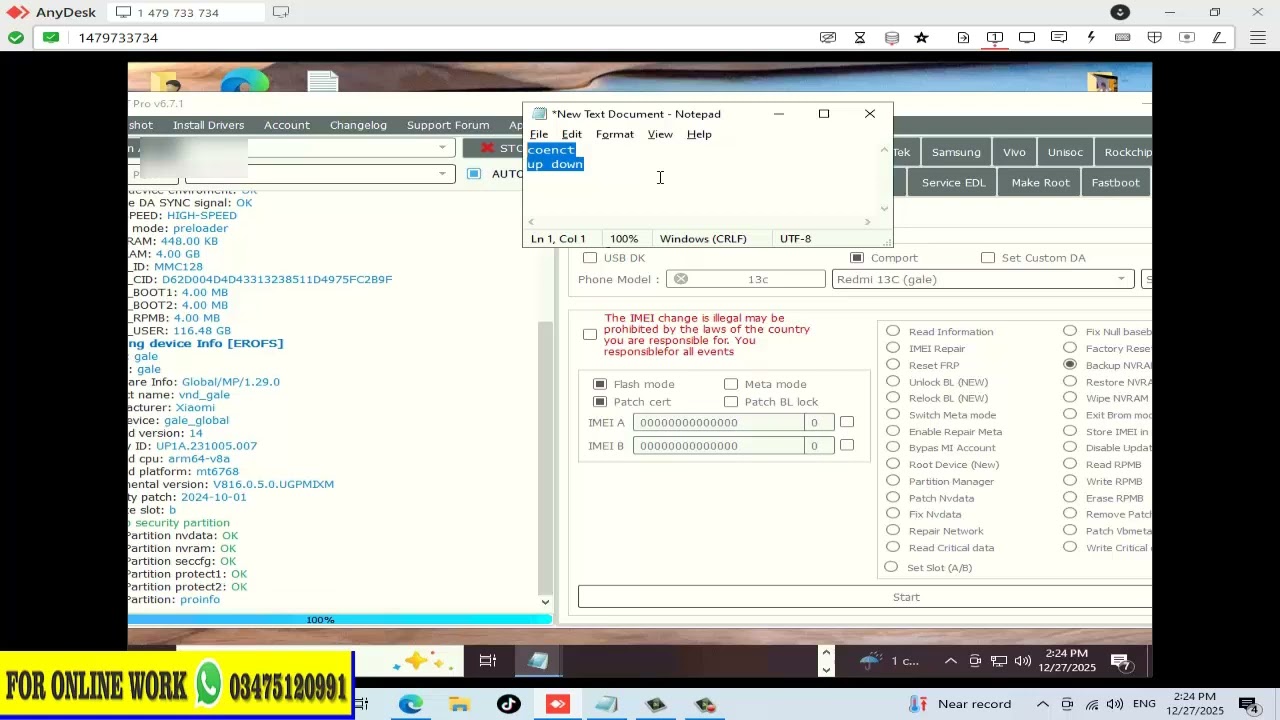The height and width of the screenshot is (720, 1280).
Task: Enable the Meta mode checkbox
Action: coord(731,384)
